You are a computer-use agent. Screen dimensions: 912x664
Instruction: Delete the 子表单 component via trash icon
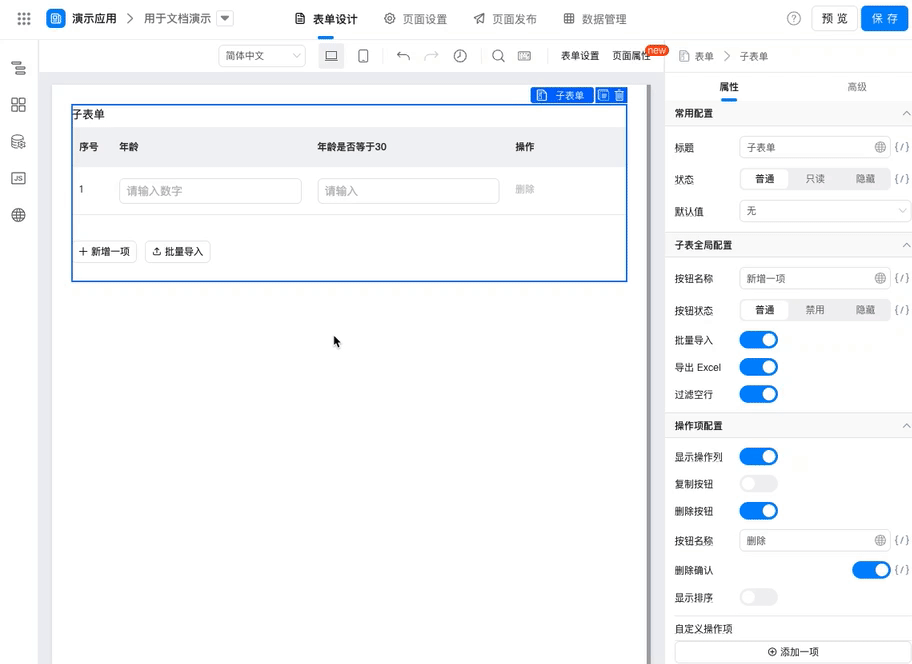tap(619, 95)
